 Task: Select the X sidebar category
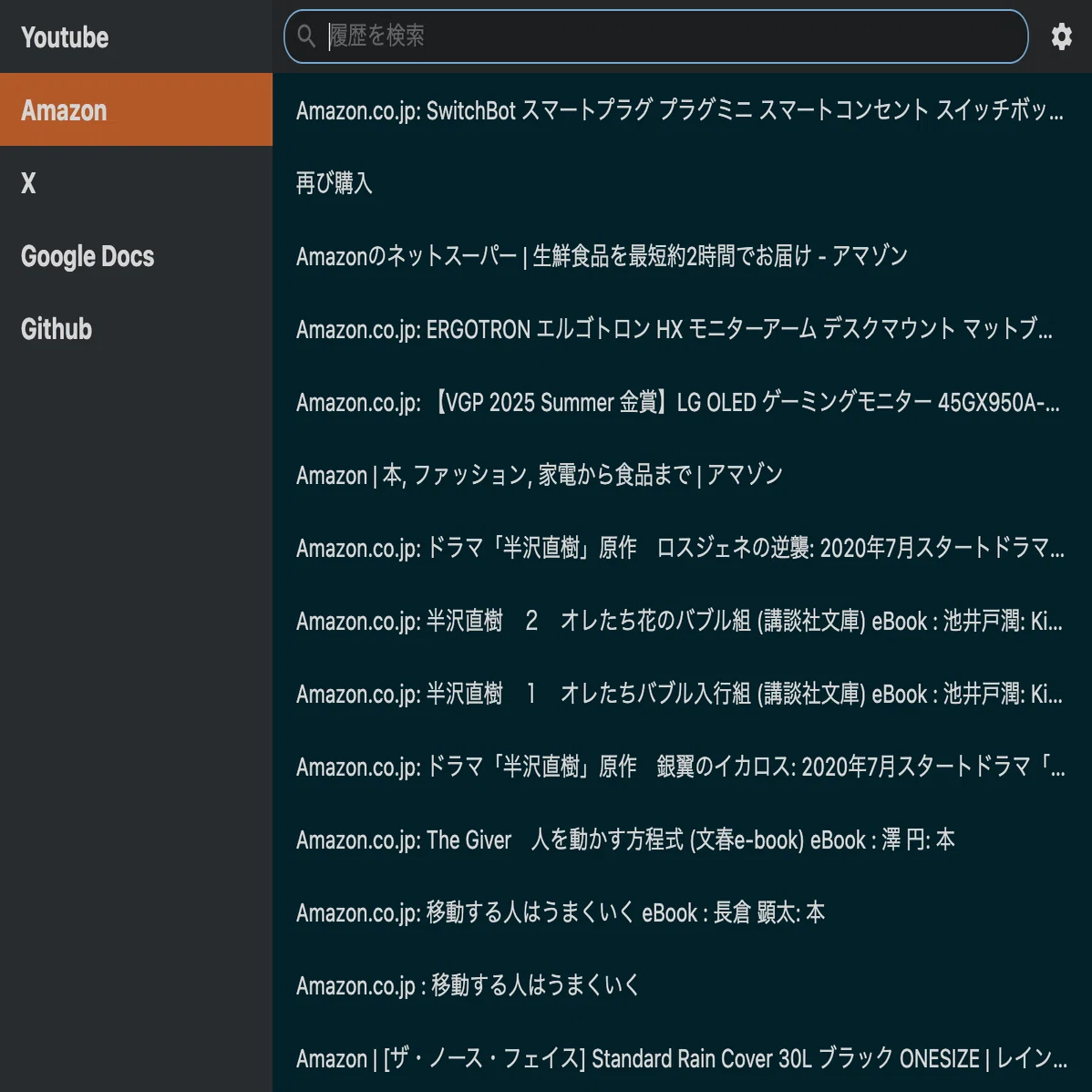point(136,183)
